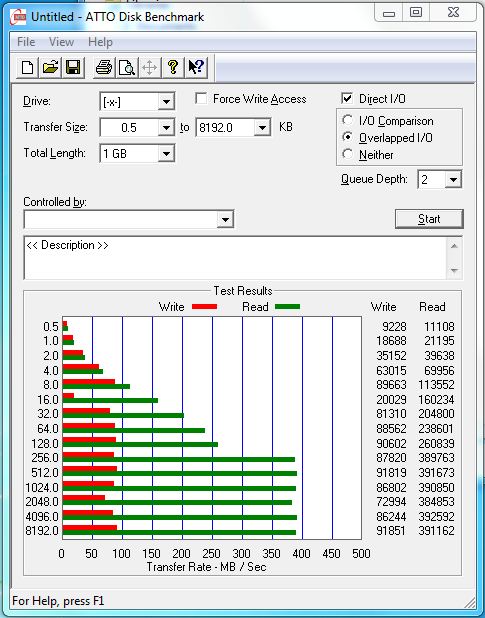Click write value 9228
485x618 pixels.
pyautogui.click(x=394, y=327)
